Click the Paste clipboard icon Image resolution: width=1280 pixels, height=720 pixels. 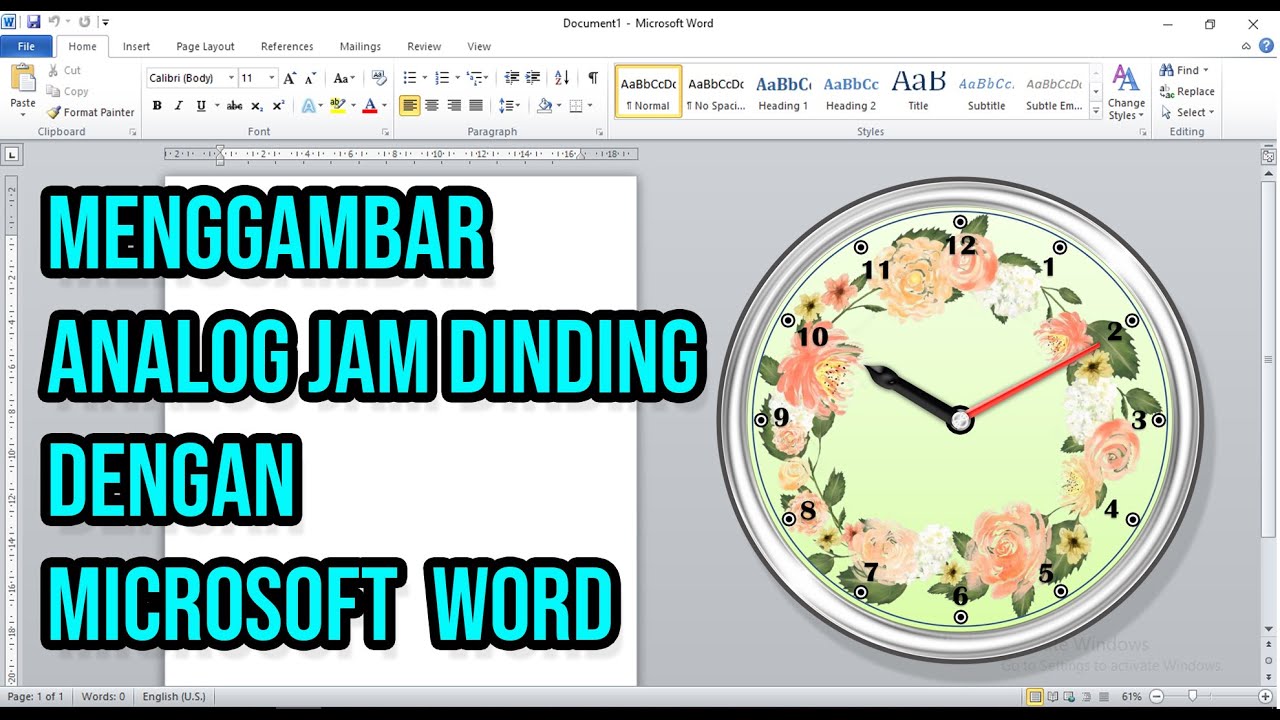(22, 78)
